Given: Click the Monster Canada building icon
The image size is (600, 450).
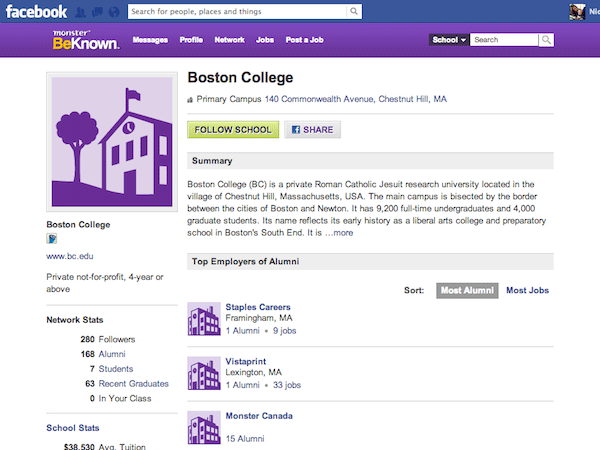Looking at the screenshot, I should 204,427.
